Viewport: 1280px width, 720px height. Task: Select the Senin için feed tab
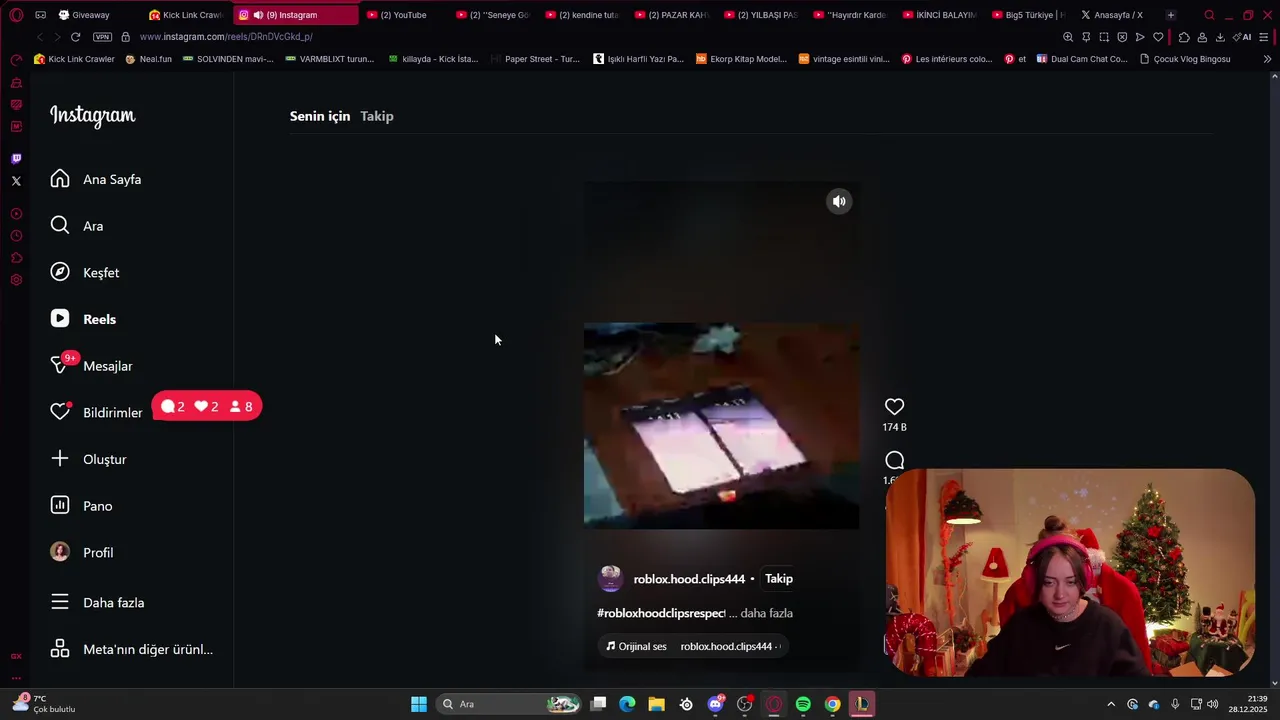click(320, 116)
